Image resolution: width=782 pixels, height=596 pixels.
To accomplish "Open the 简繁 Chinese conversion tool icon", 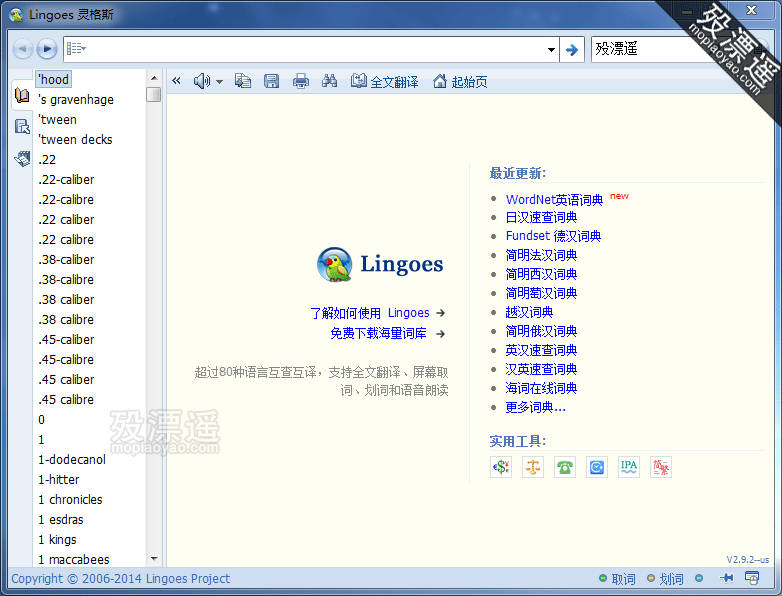I will tap(661, 467).
